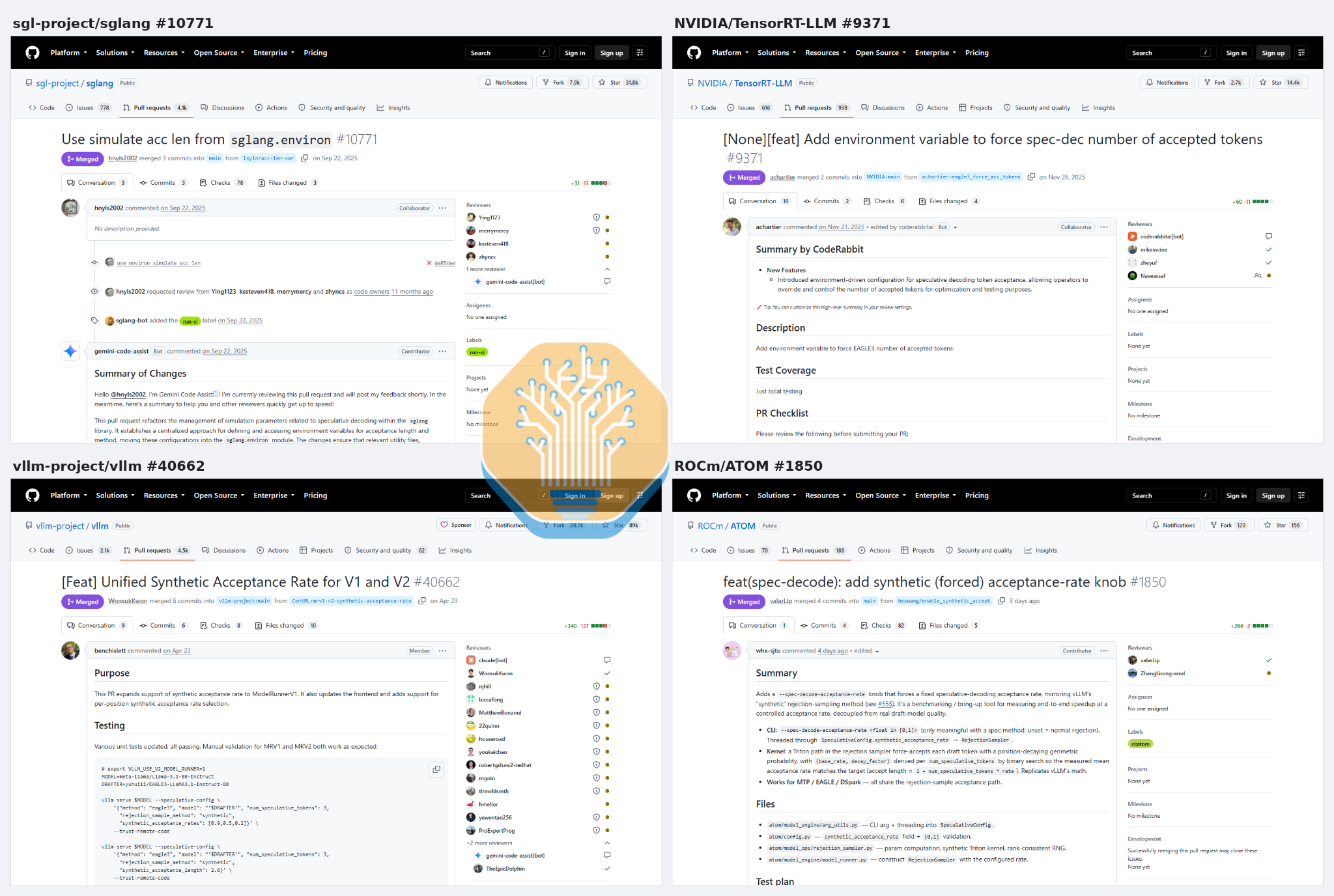Image resolution: width=1334 pixels, height=896 pixels.
Task: Sponsor the vllm project
Action: click(x=456, y=525)
